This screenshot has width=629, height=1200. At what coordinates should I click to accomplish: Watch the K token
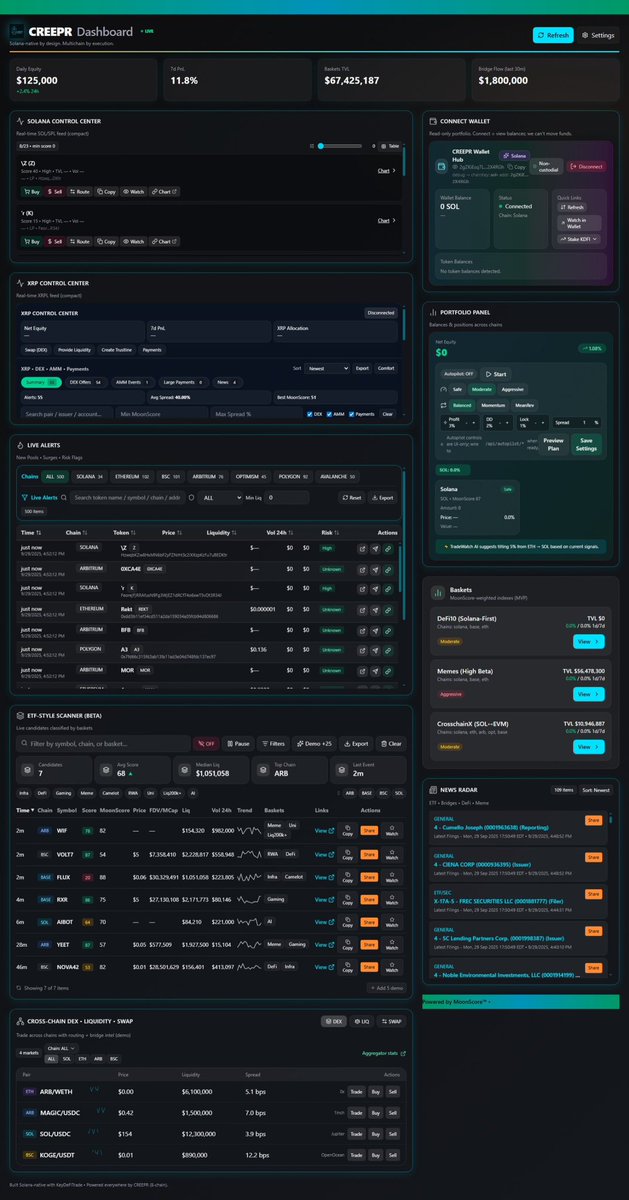tap(134, 241)
